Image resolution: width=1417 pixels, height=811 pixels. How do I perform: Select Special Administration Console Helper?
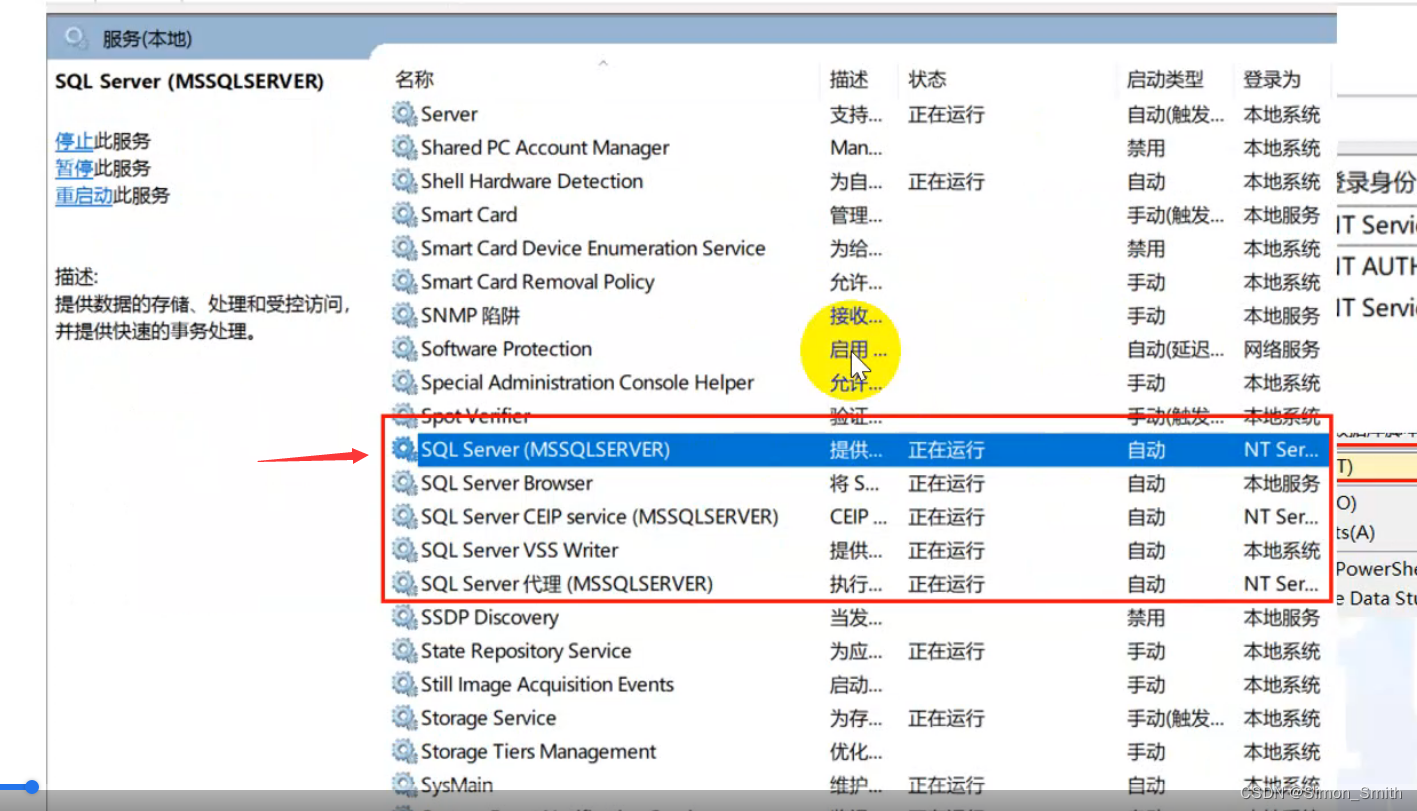click(587, 383)
